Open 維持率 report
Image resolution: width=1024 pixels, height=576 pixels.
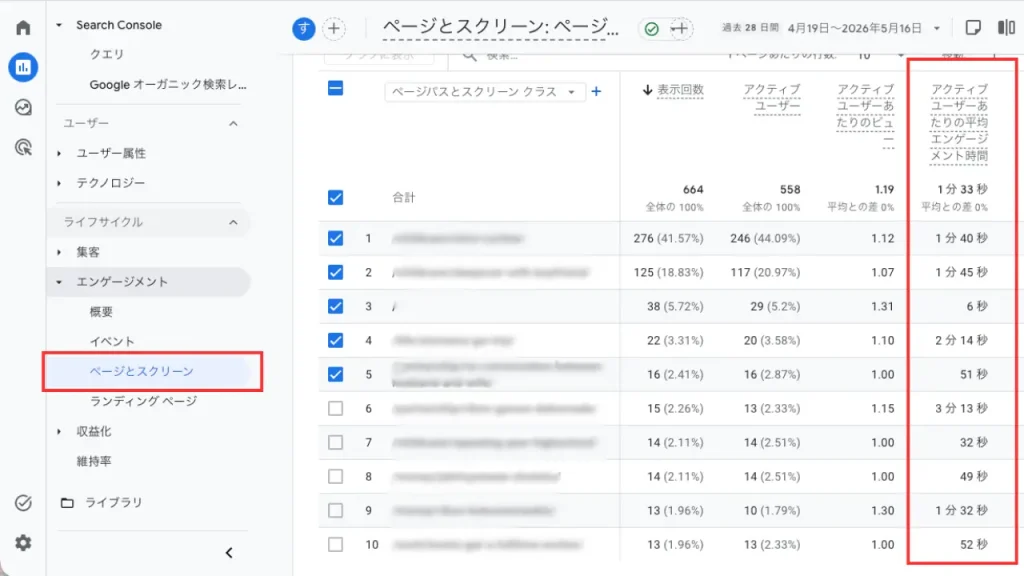tap(94, 461)
